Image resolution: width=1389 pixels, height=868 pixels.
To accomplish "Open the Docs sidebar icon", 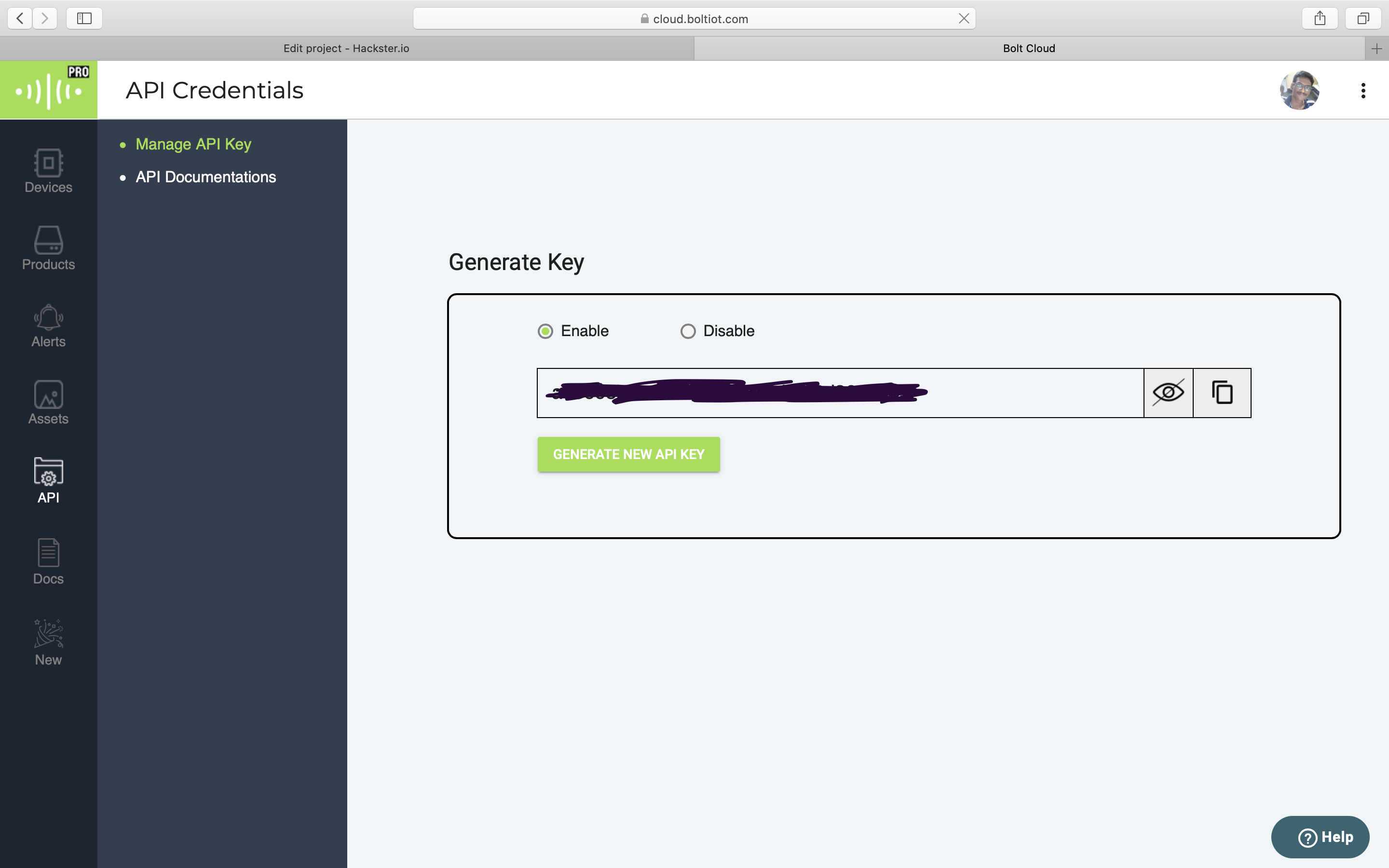I will click(48, 561).
